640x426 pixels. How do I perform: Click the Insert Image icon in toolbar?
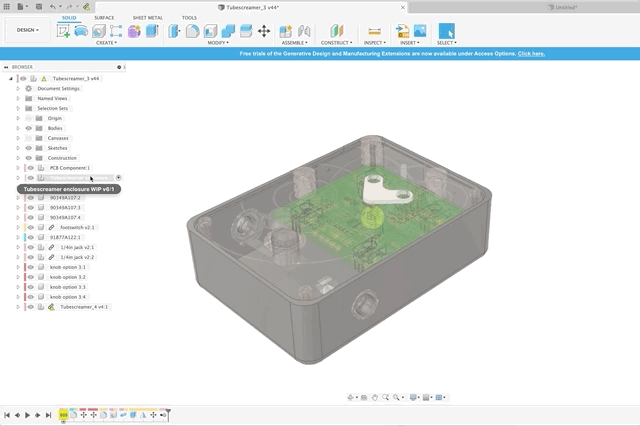420,31
